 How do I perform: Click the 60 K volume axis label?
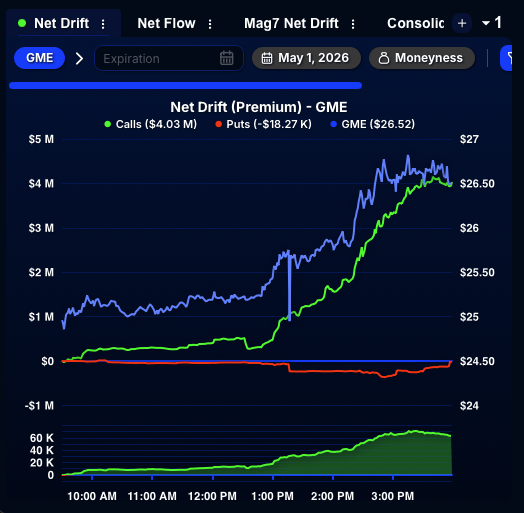pos(42,438)
